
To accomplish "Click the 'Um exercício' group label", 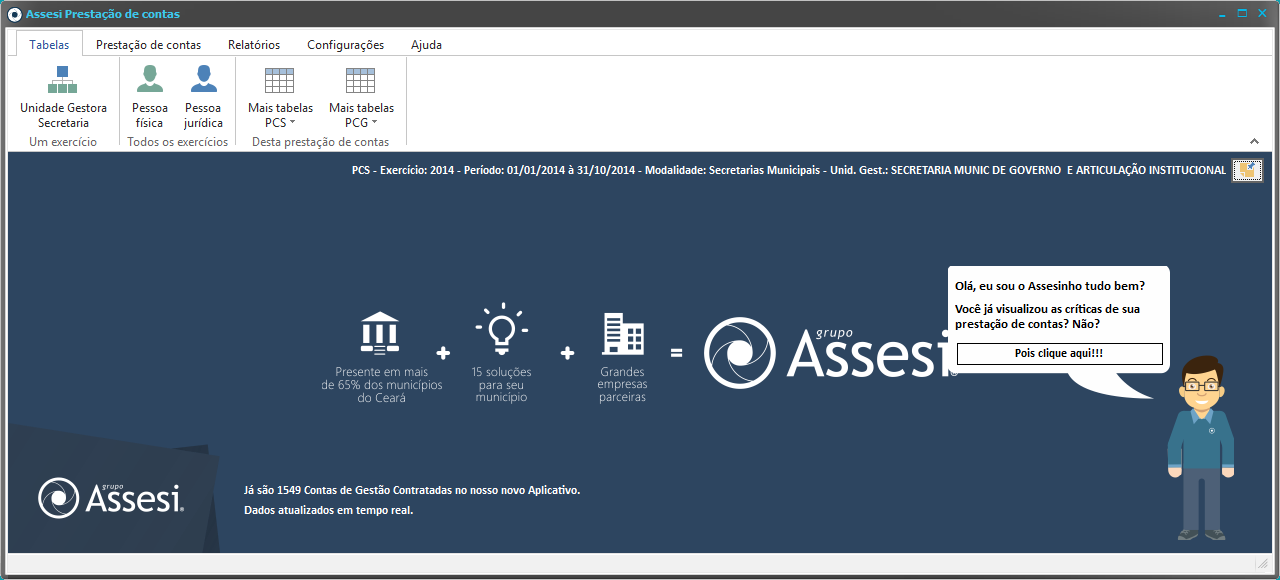I will pyautogui.click(x=63, y=142).
